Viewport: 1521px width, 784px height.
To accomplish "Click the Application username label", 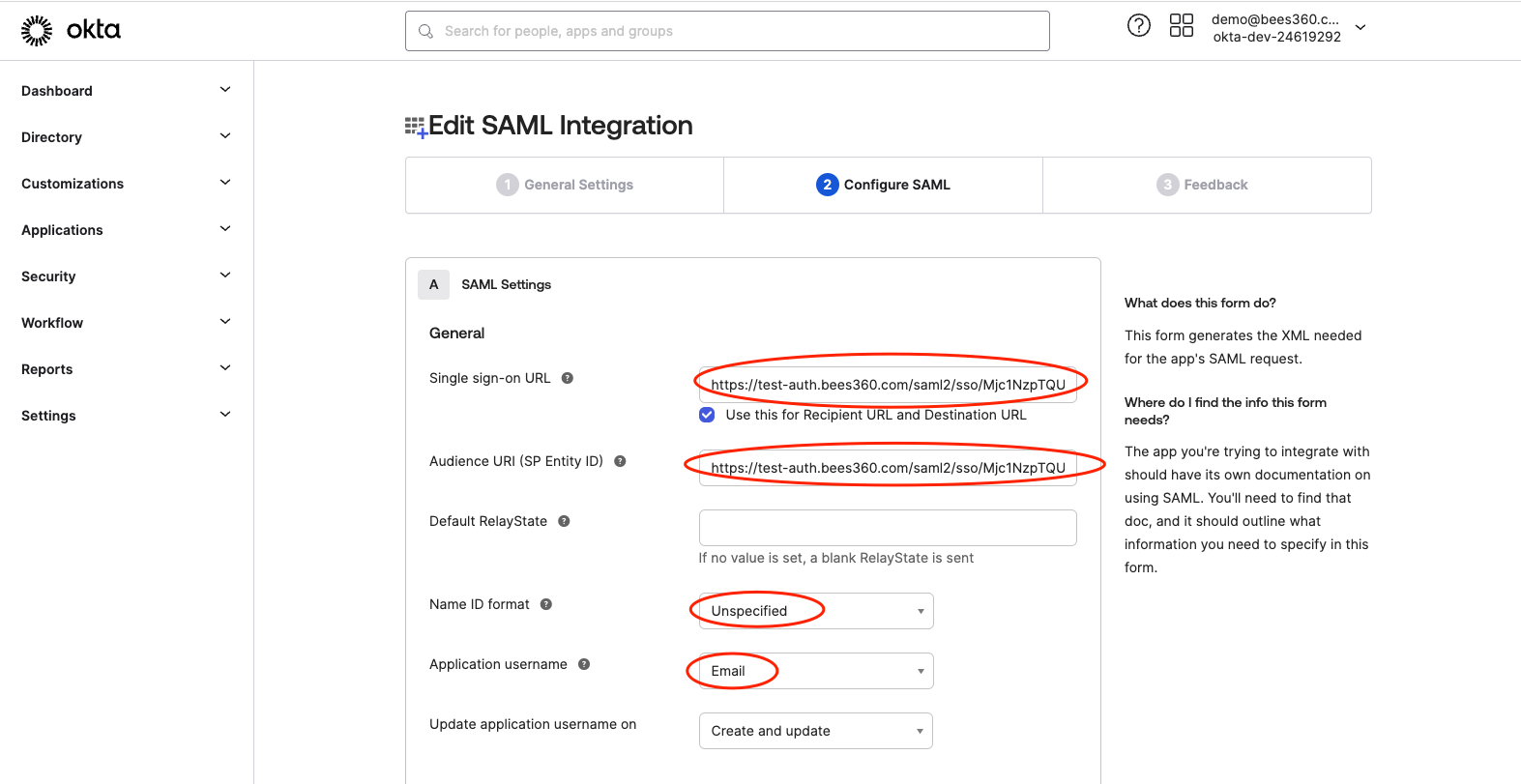I will [x=498, y=664].
